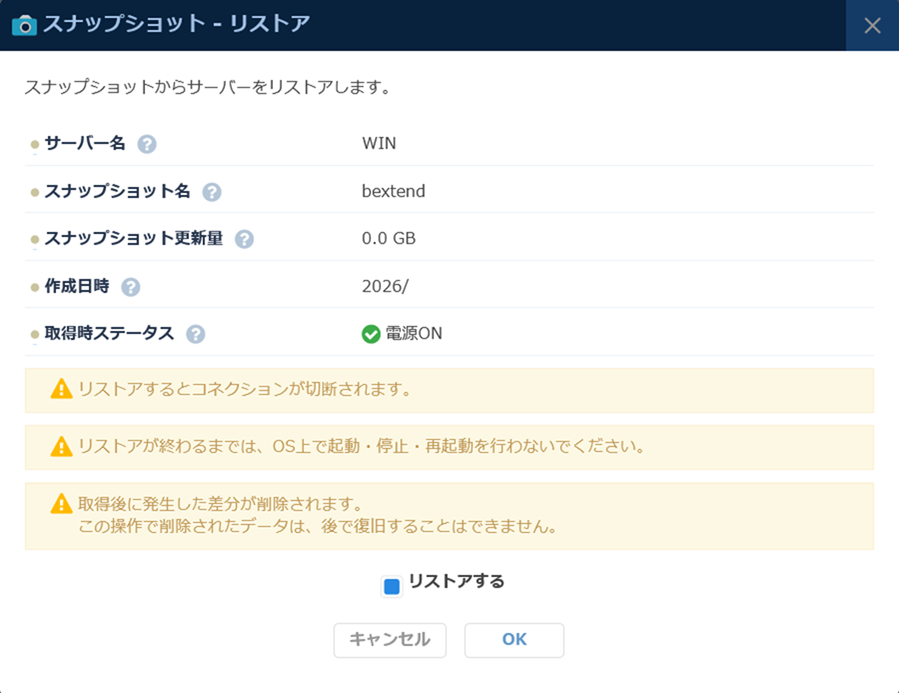Select the server name value WIN
Viewport: 899px width, 693px height.
(379, 143)
